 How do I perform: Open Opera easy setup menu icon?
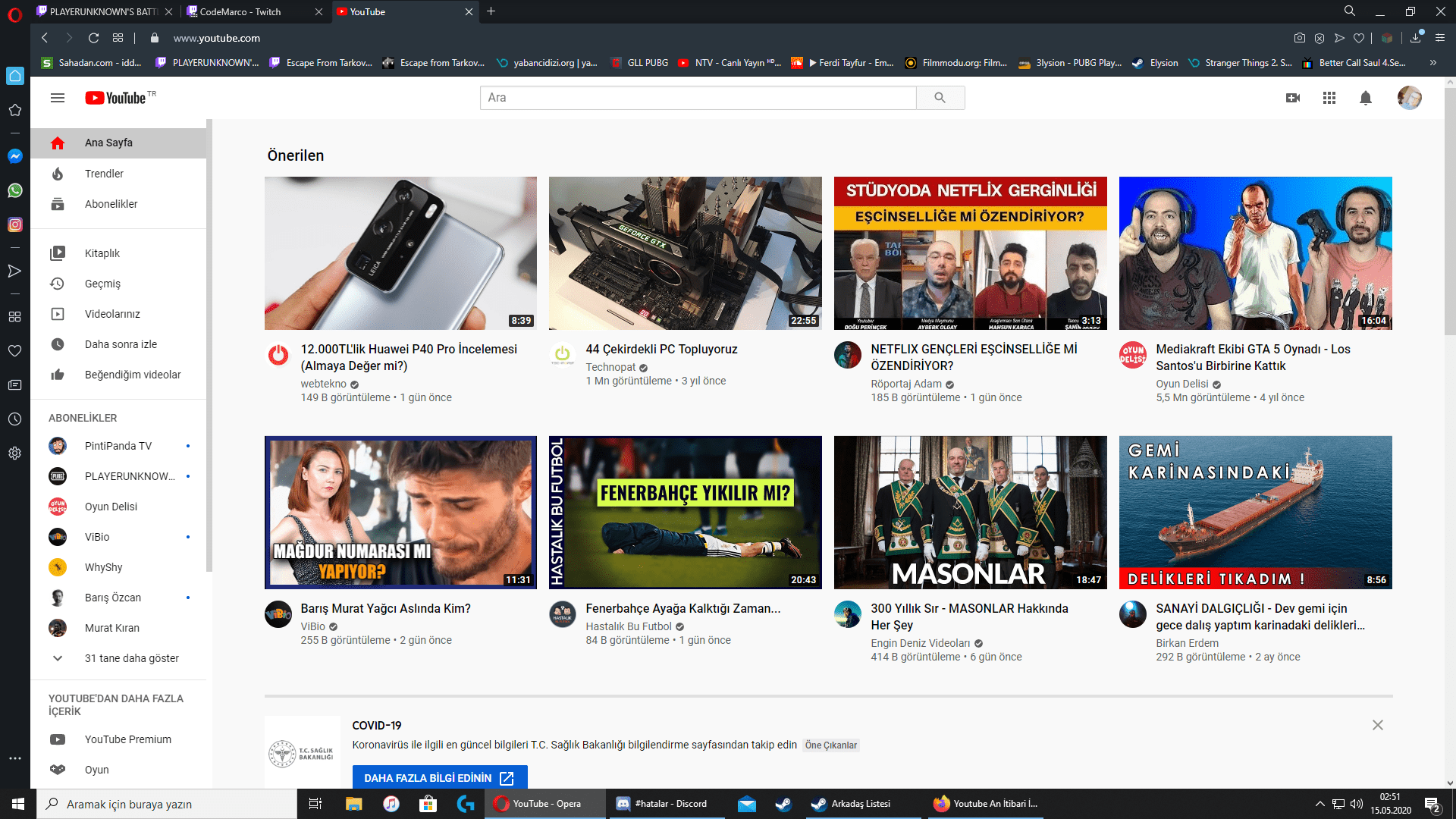[1440, 38]
